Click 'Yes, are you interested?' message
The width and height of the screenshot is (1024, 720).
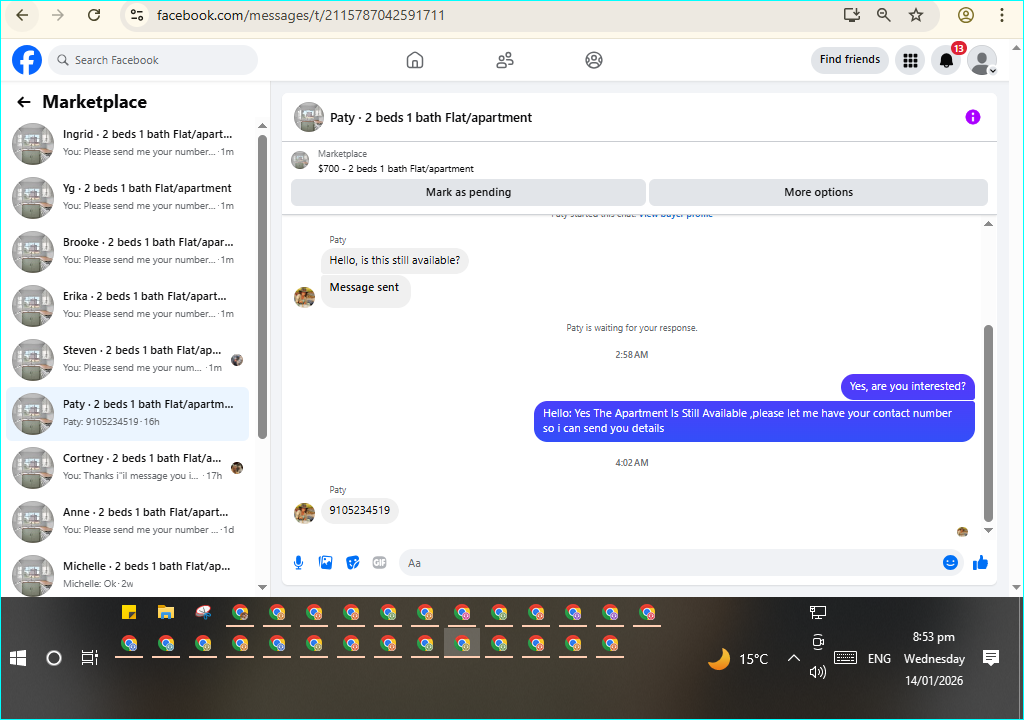click(x=907, y=386)
